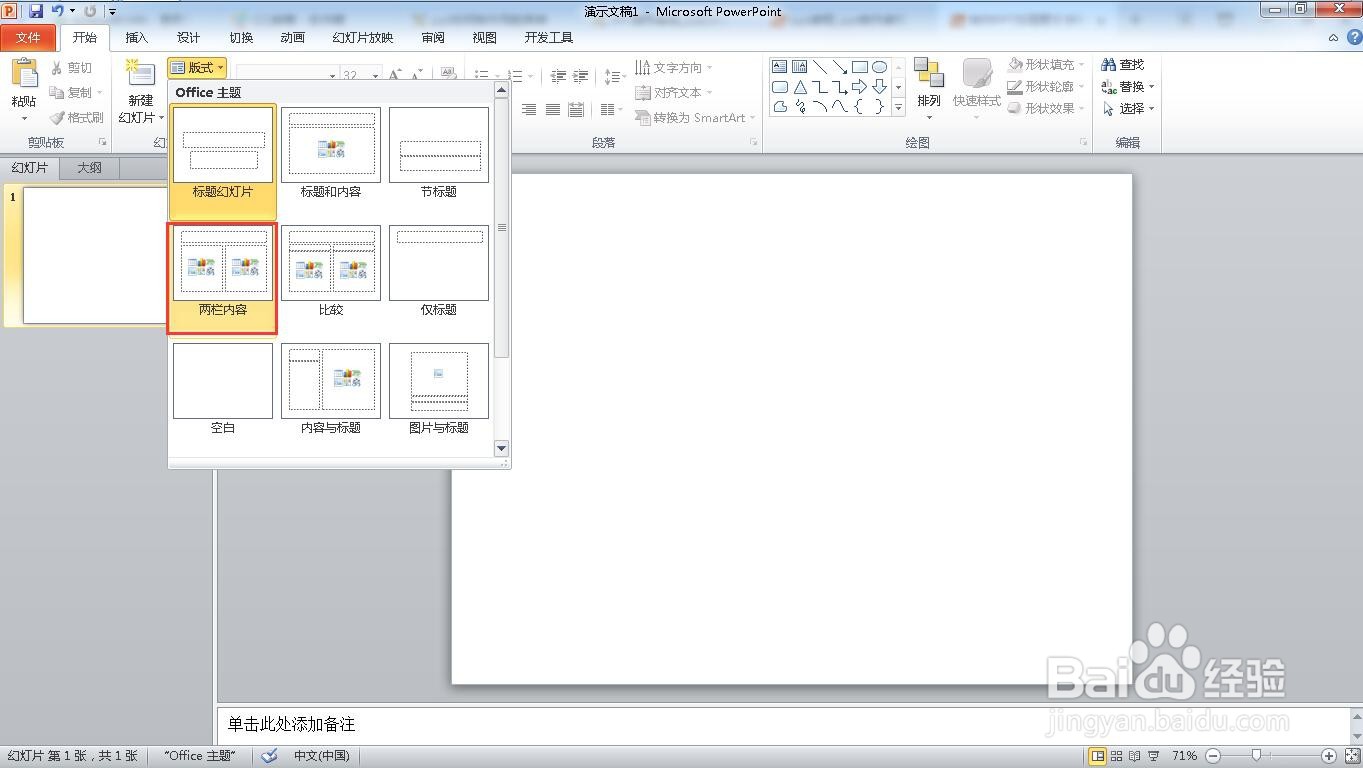The image size is (1363, 768).
Task: Expand the Replace (替换) dropdown arrow
Action: 1151,87
